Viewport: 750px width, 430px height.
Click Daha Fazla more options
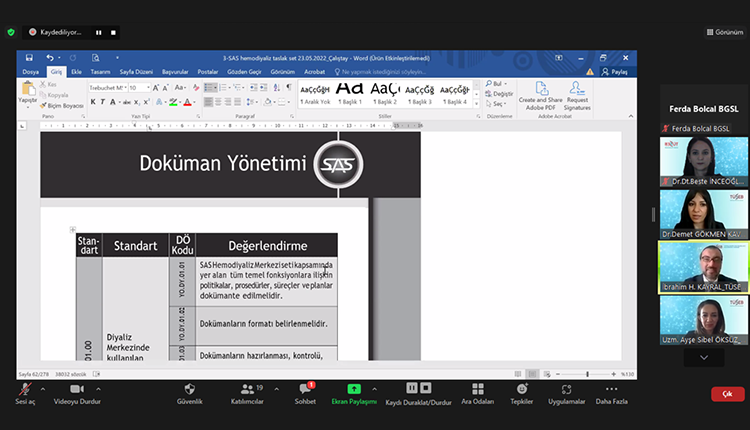pos(611,388)
